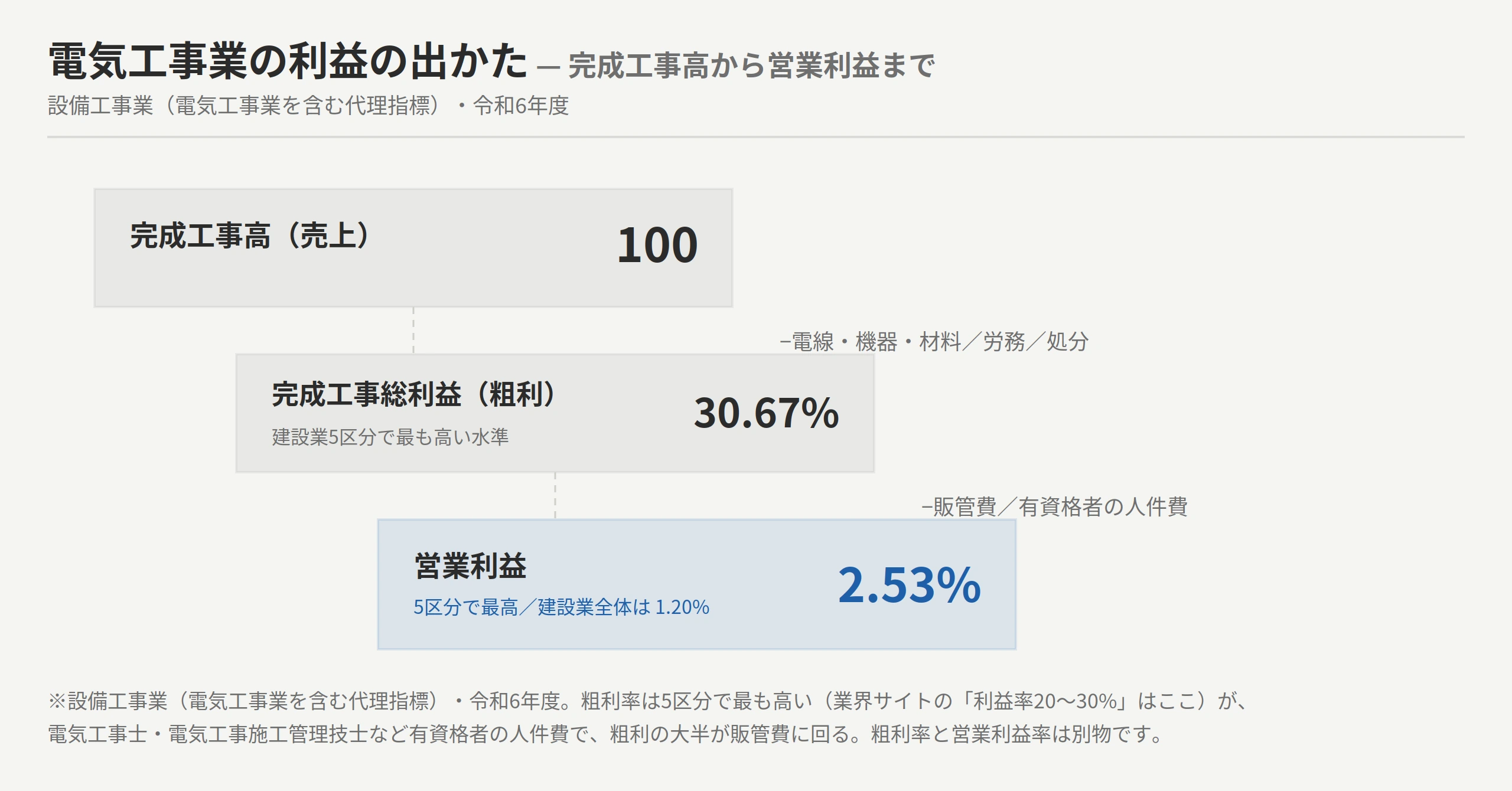Click the value 100 in the top box
The height and width of the screenshot is (791, 1512).
coord(657,245)
